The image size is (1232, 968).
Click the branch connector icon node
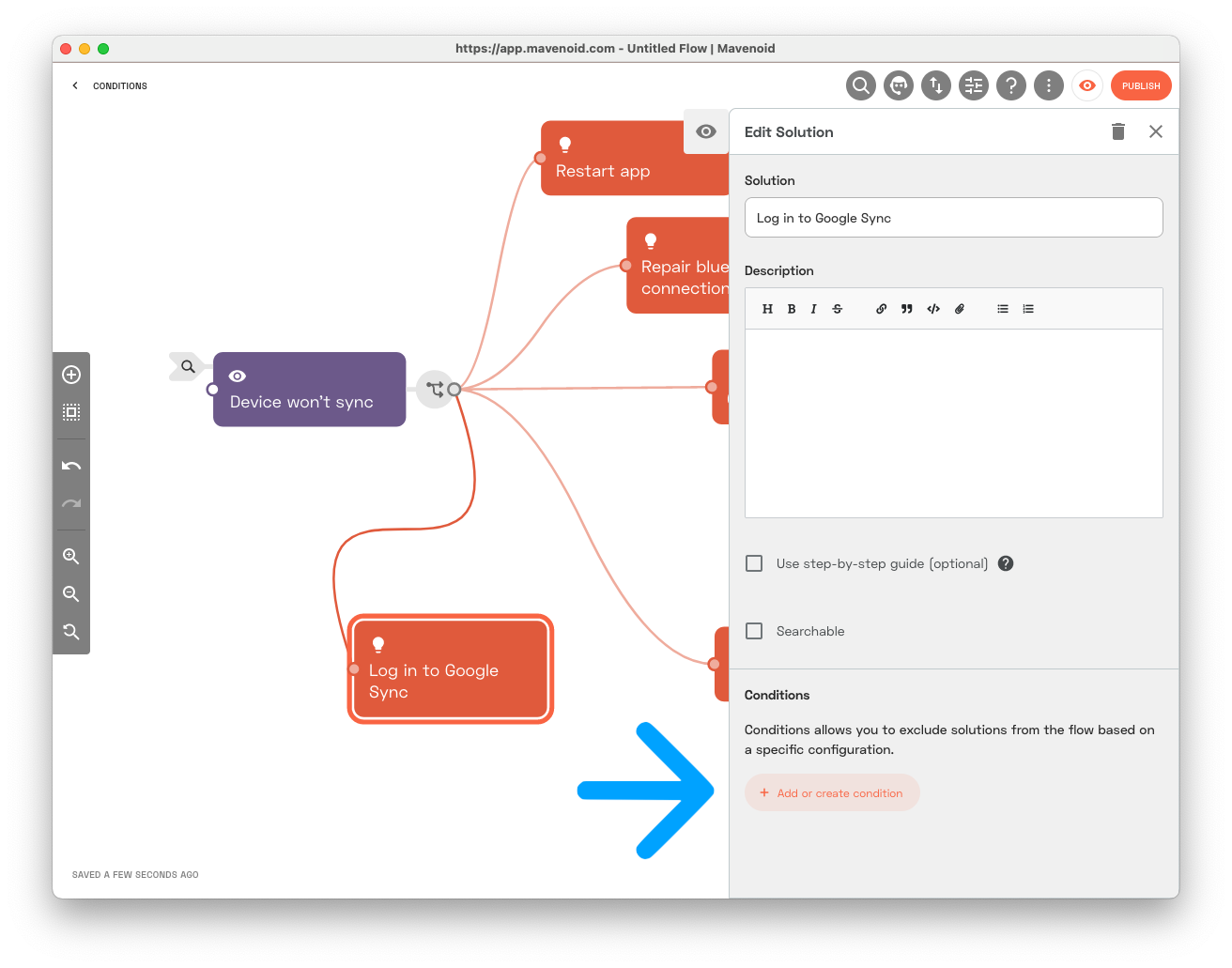[x=435, y=389]
